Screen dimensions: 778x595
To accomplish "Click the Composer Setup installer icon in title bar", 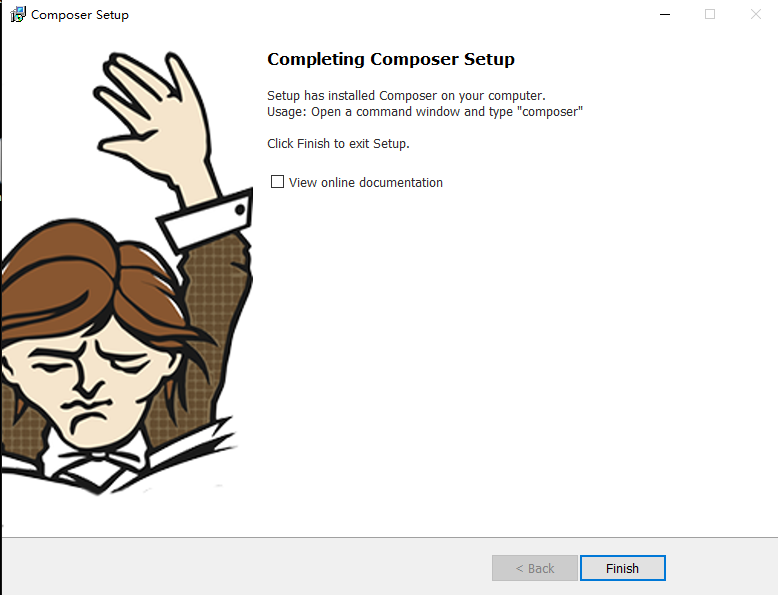I will coord(18,14).
